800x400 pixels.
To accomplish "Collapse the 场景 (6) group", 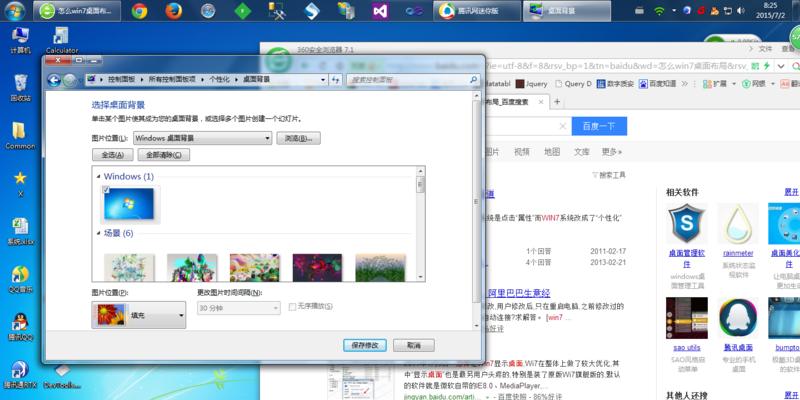I will pos(98,234).
